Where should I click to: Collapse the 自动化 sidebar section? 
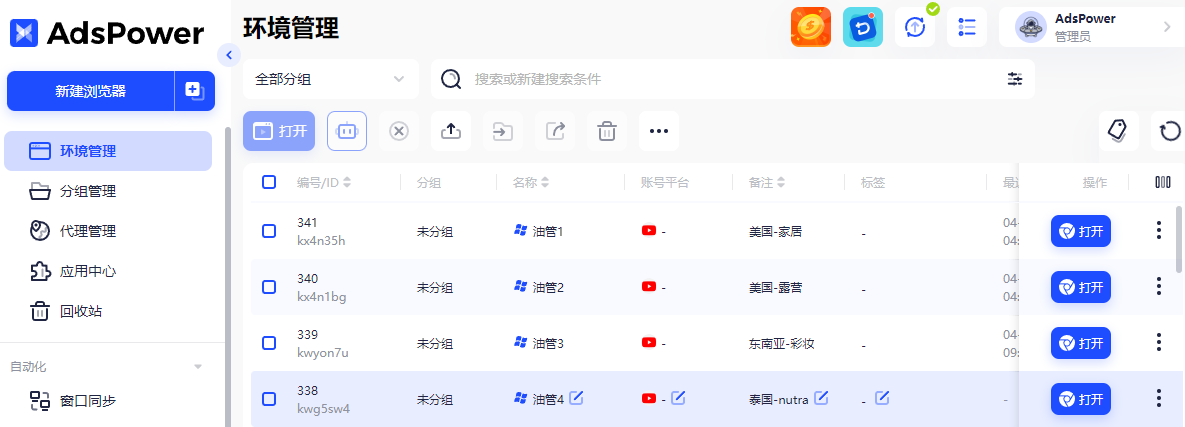(x=198, y=367)
